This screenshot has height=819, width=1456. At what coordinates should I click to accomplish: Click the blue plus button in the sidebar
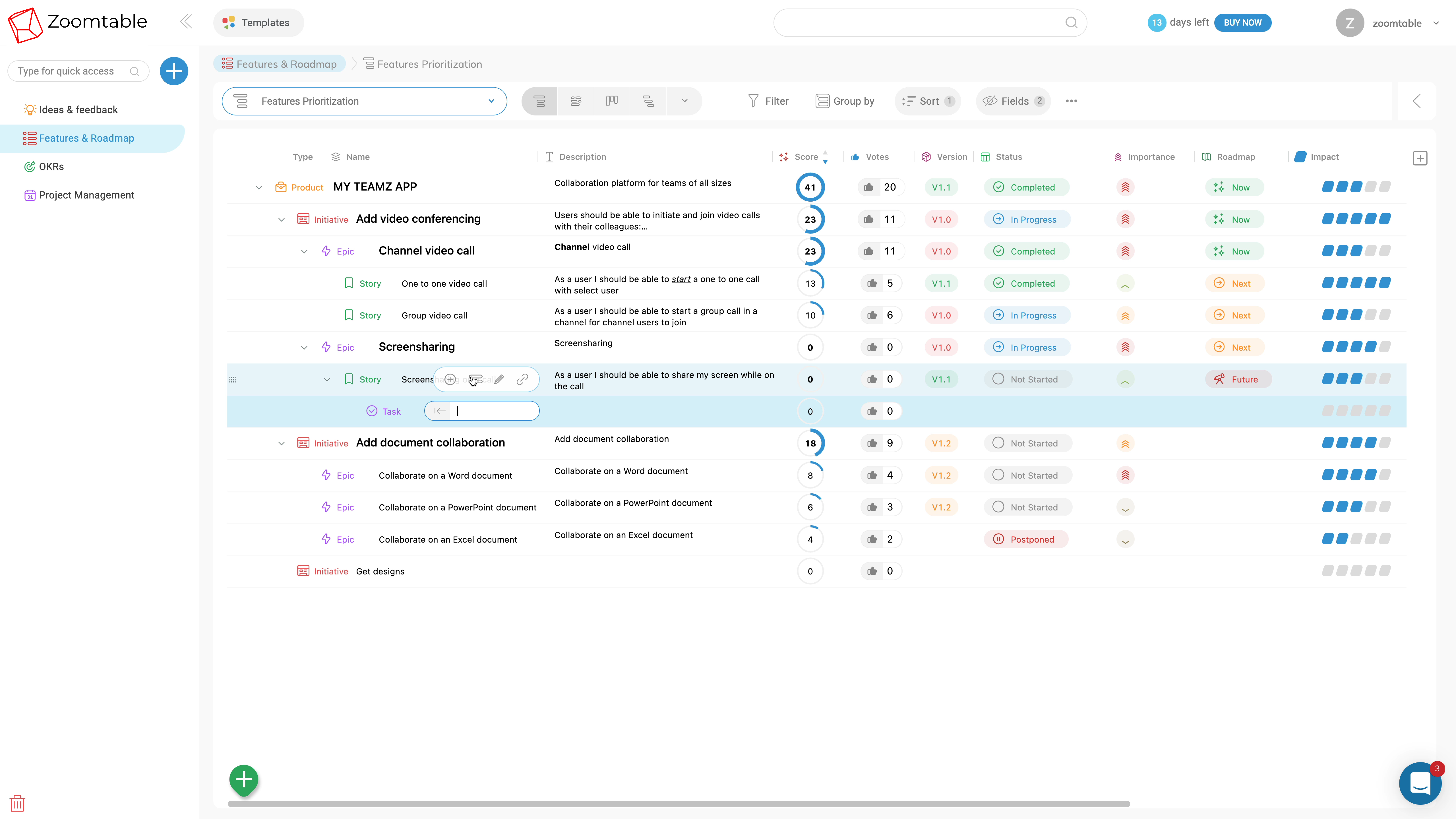click(x=173, y=71)
